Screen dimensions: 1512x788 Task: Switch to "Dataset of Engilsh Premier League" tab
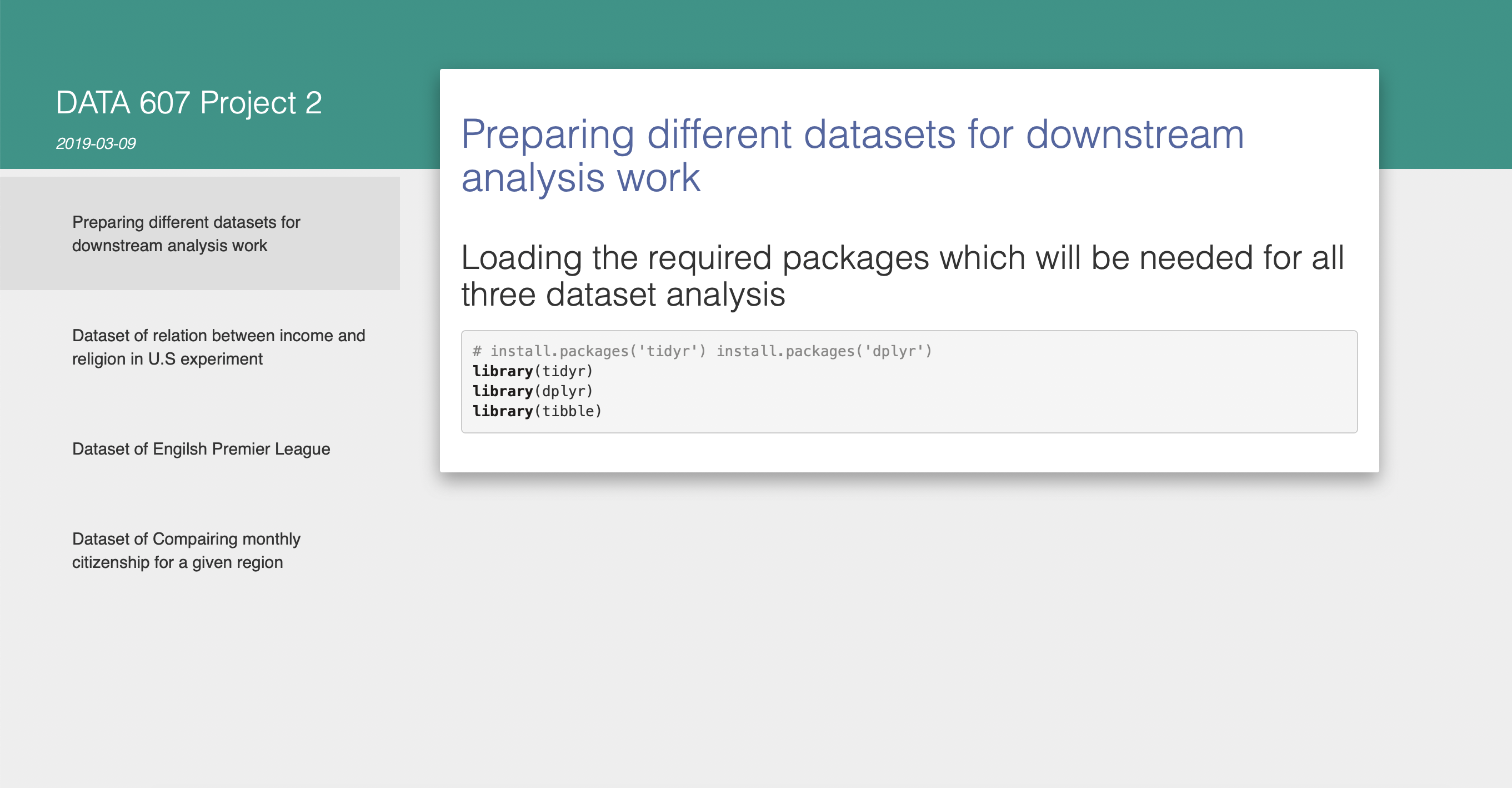(x=201, y=448)
